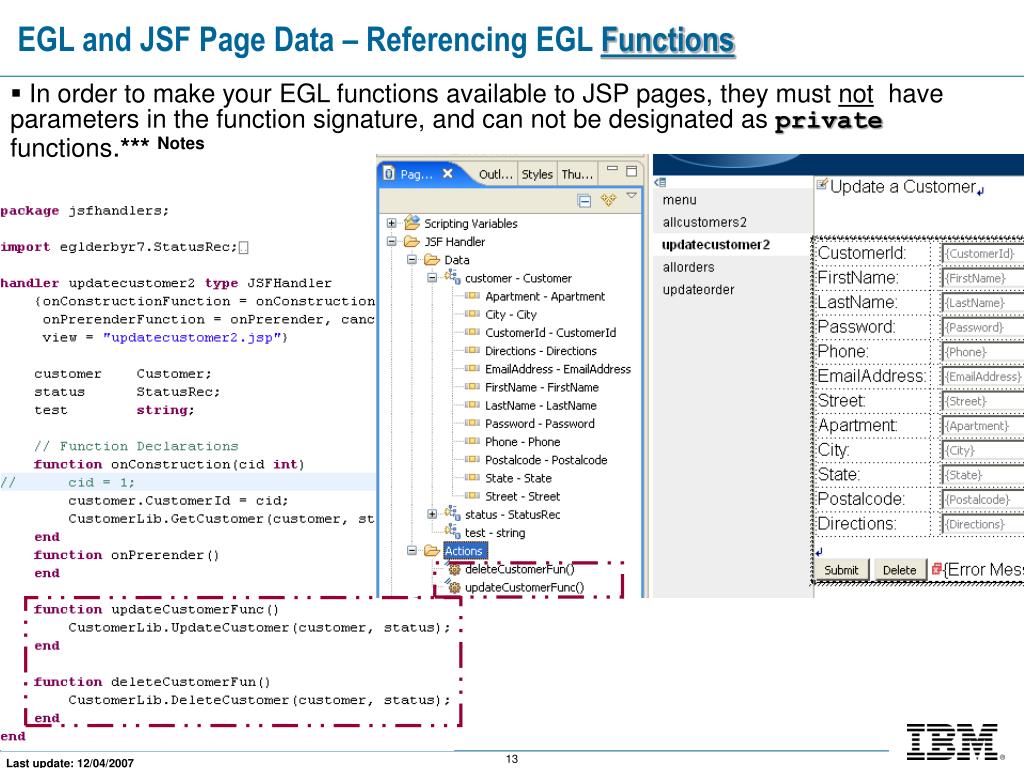Viewport: 1024px width, 768px height.
Task: Click the yellow link icon in Page Data toolbar
Action: [608, 200]
